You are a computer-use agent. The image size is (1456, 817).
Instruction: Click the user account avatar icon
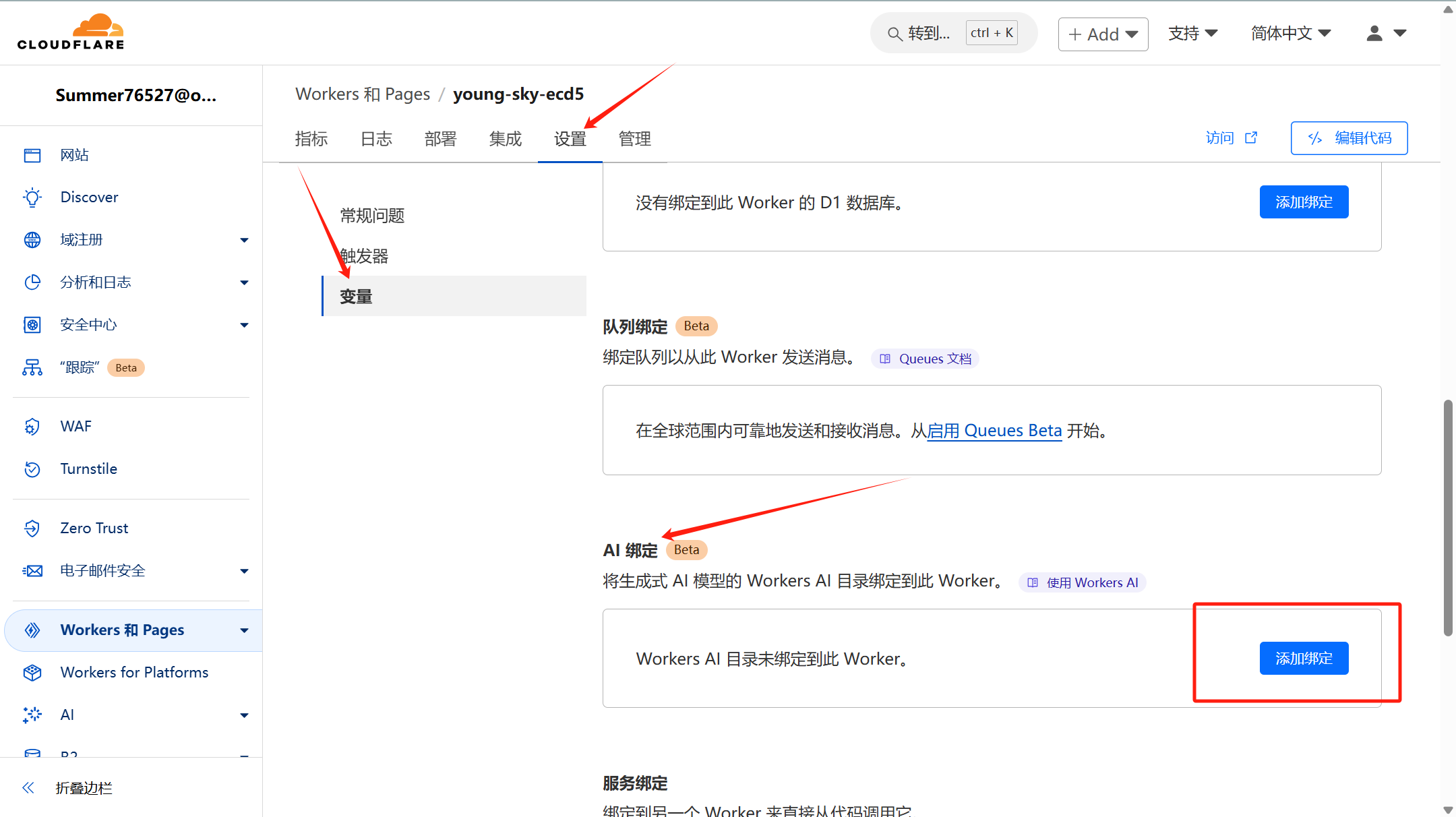(1374, 33)
